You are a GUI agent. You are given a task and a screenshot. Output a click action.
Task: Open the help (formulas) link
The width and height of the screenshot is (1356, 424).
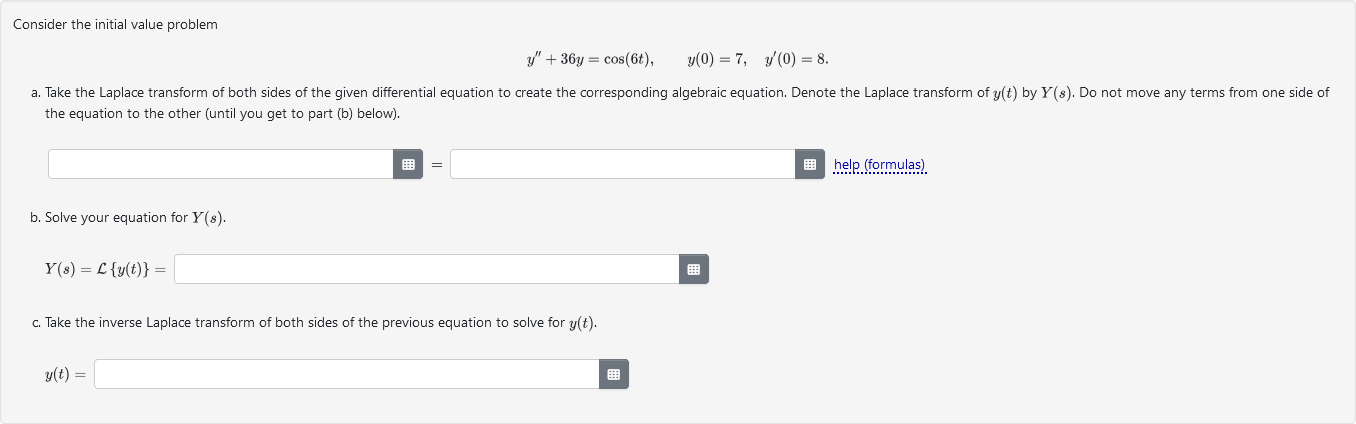coord(880,164)
